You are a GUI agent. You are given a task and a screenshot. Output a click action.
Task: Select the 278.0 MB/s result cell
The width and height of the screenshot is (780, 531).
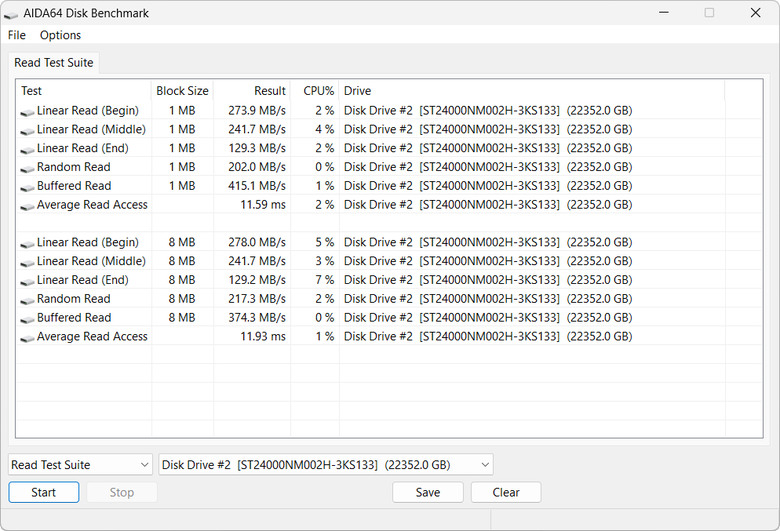(x=257, y=242)
